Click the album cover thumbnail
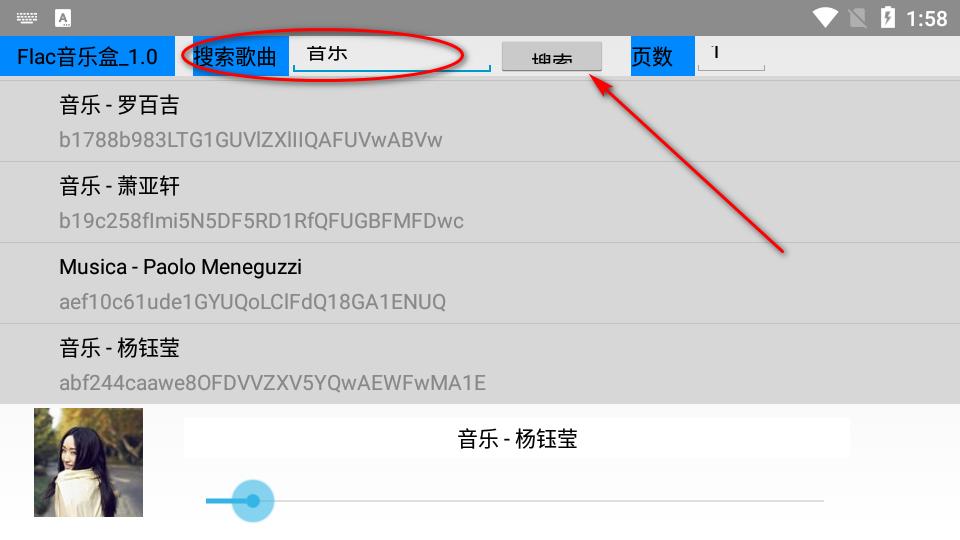The image size is (960, 540). coord(88,462)
